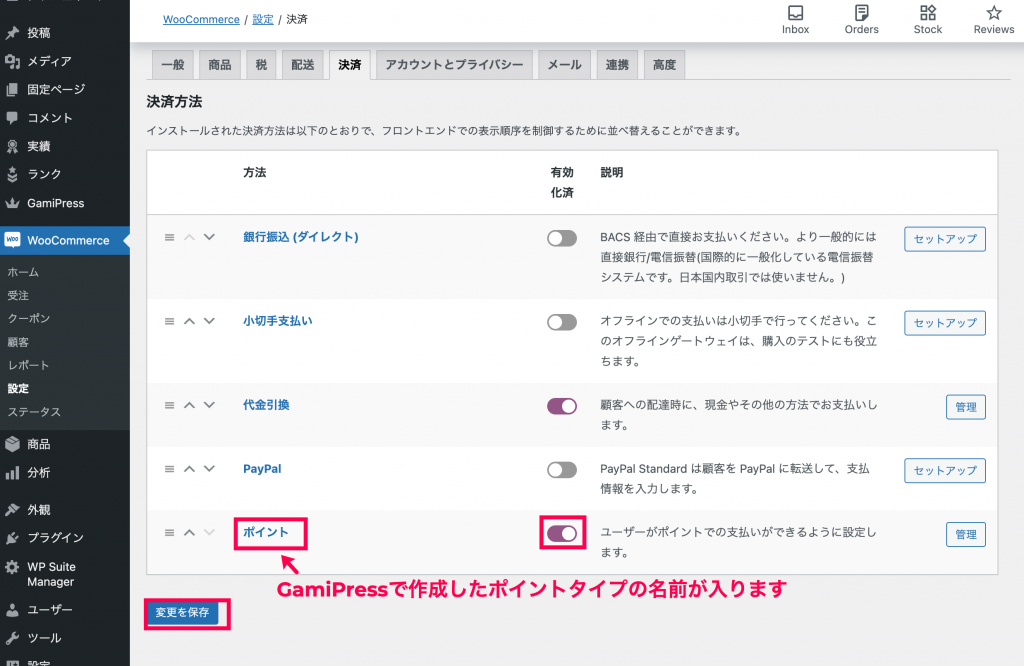Screen dimensions: 1024x666
Task: Open 受注 in WooCommerce submenu
Action: [x=18, y=295]
